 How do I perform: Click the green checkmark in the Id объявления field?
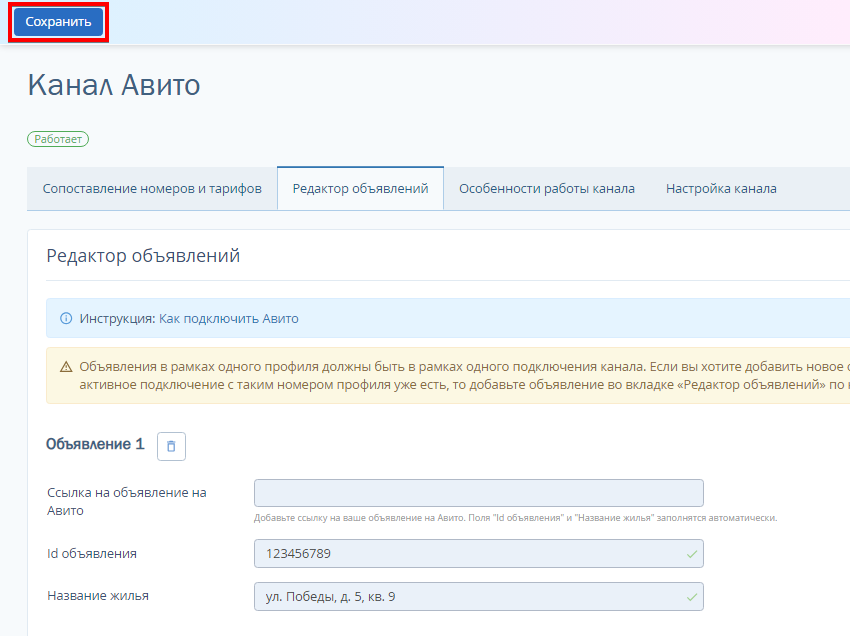[x=692, y=554]
